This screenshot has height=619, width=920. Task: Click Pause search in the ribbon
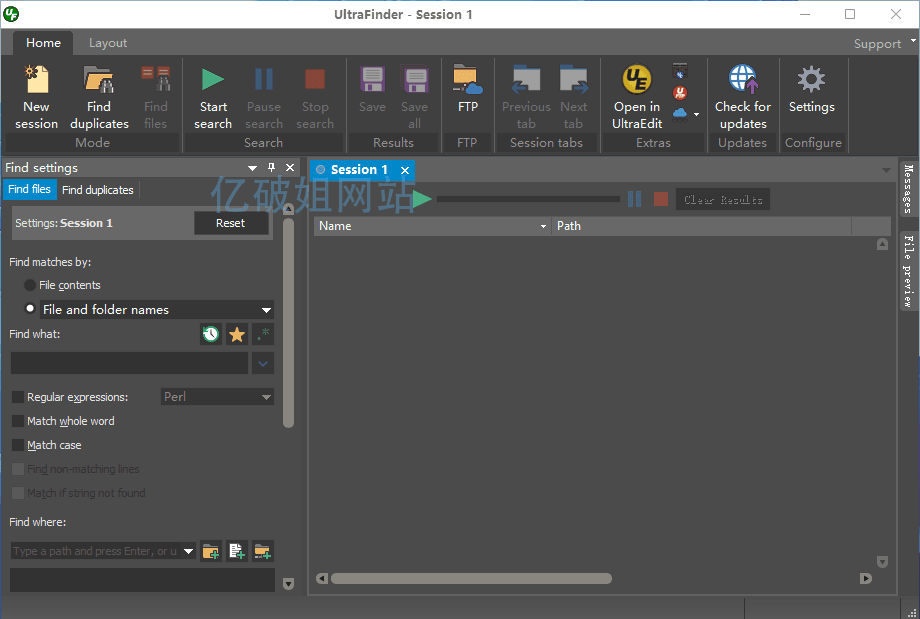[264, 97]
